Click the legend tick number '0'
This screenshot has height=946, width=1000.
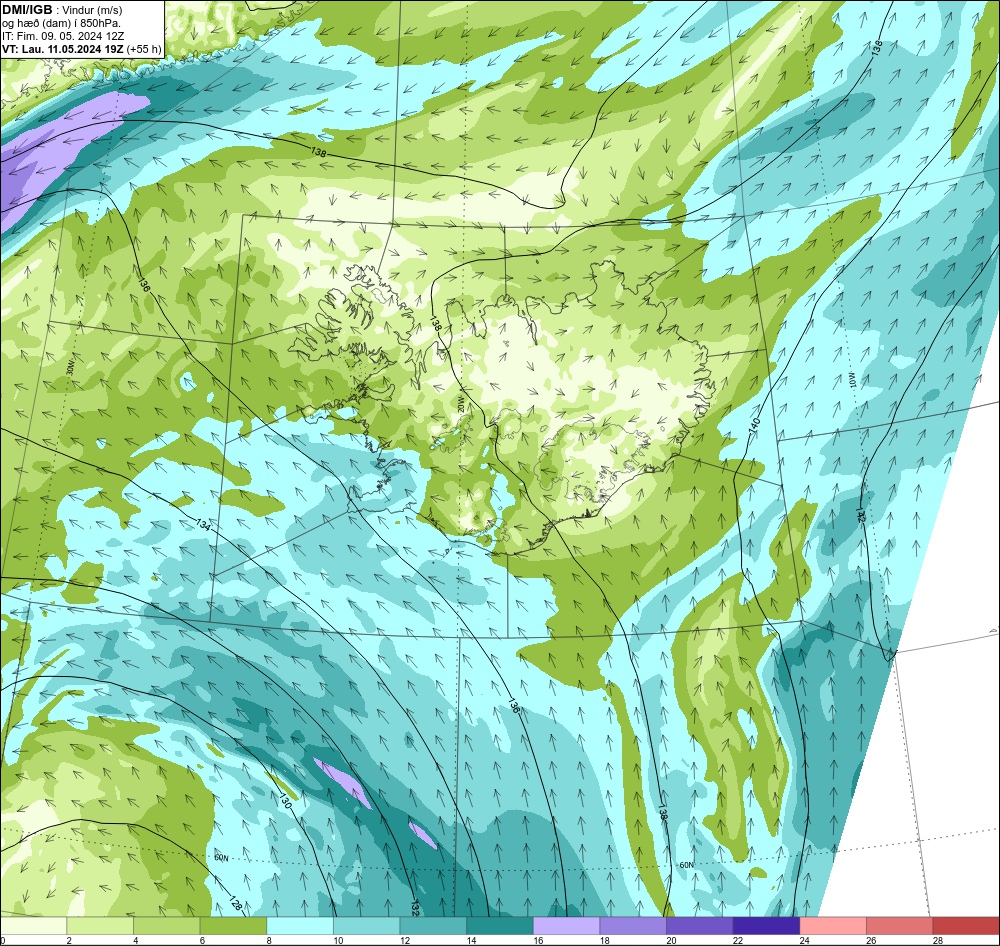[3, 940]
